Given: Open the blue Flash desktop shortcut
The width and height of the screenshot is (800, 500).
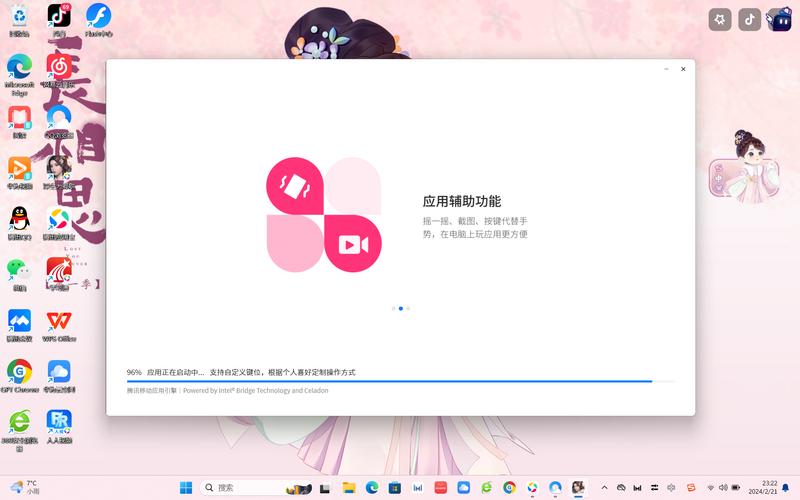Looking at the screenshot, I should click(98, 20).
